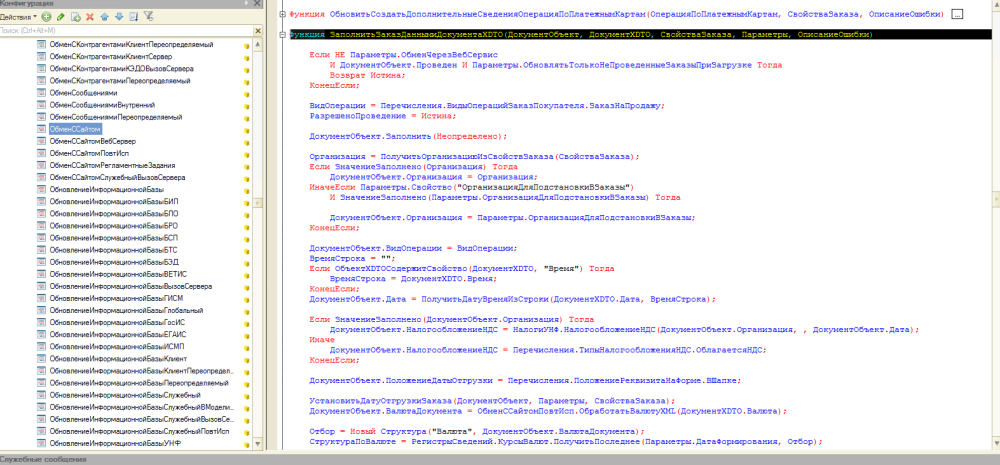The width and height of the screenshot is (1000, 465).
Task: Select the ОбменССайтом module
Action: point(75,129)
